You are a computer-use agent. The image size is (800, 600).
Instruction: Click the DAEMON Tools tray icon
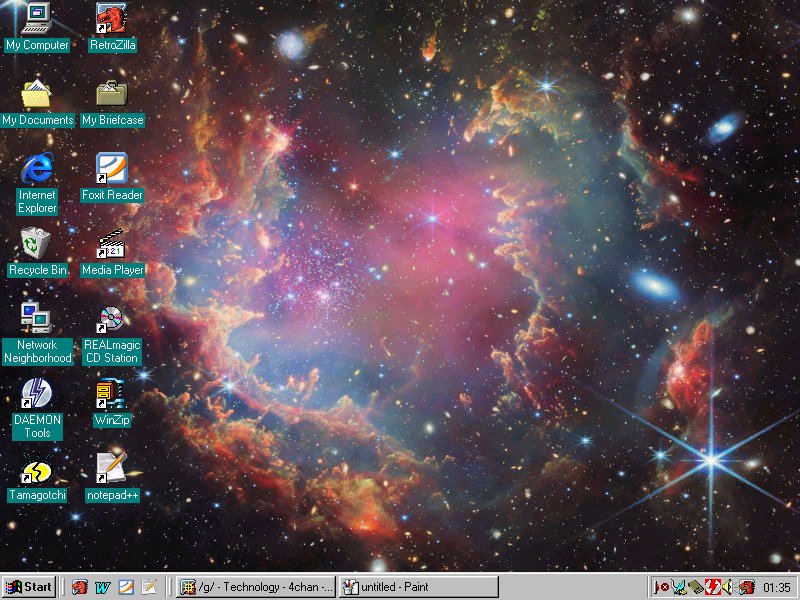coord(712,587)
